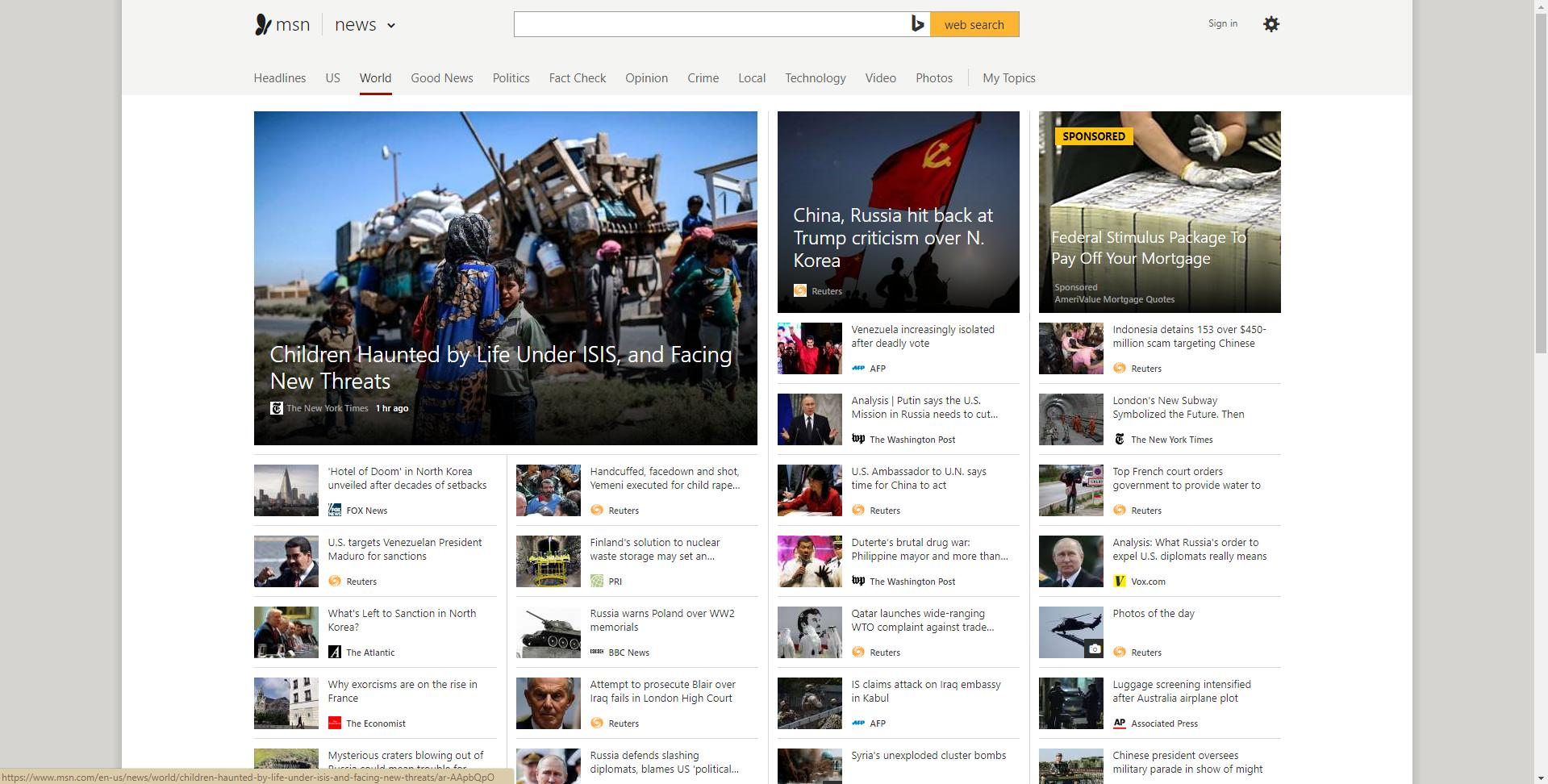Open My Topics tab
Screen dimensions: 1548x784
[x=1009, y=78]
